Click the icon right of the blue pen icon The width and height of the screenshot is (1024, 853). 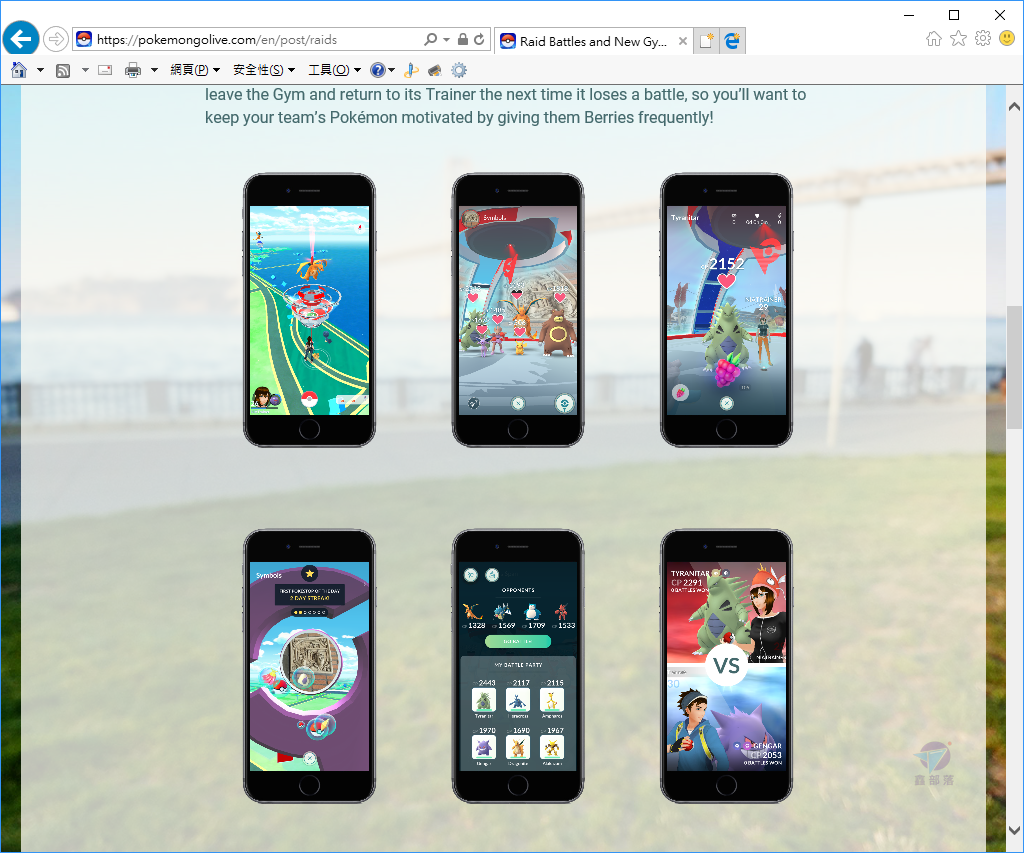pos(435,70)
